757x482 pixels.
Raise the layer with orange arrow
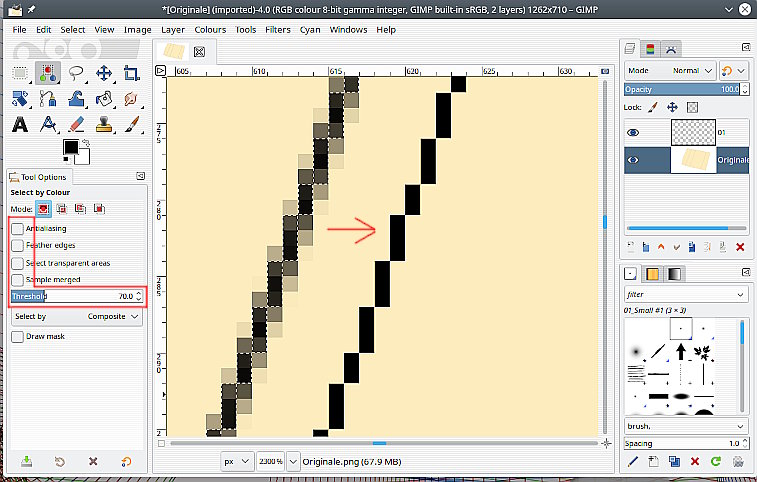tap(661, 247)
